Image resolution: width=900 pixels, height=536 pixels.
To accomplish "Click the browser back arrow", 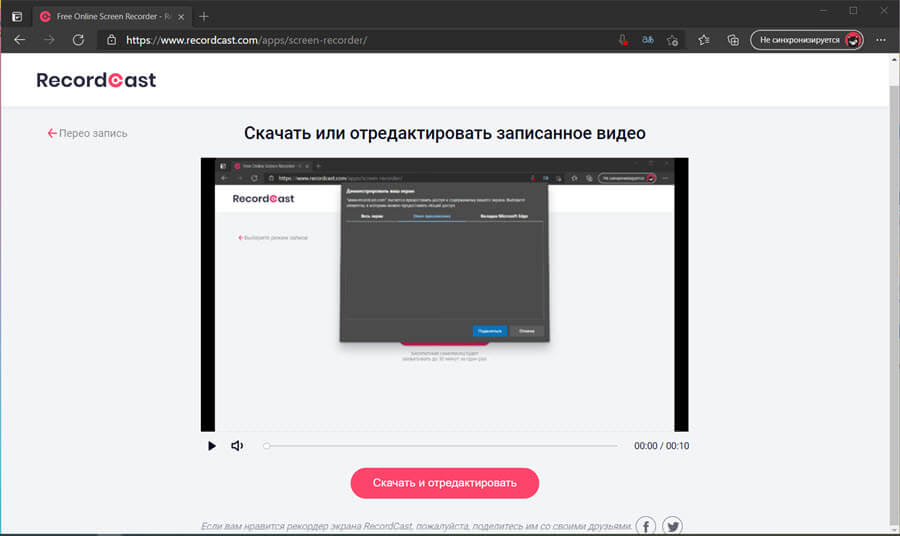I will point(20,40).
